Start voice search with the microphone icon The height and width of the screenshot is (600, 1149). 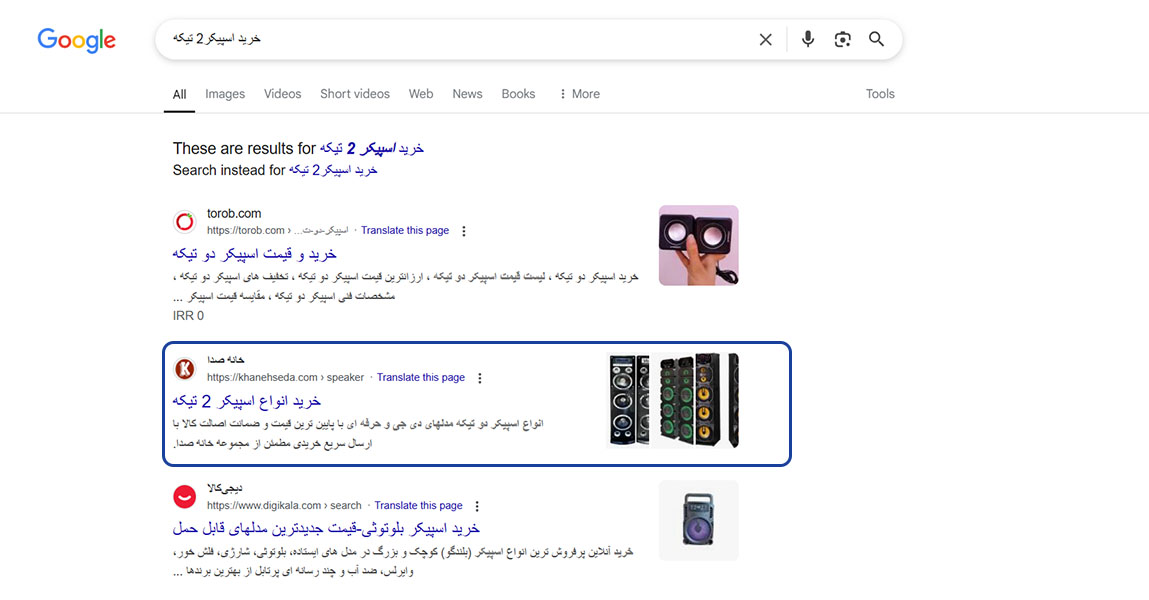click(x=808, y=39)
